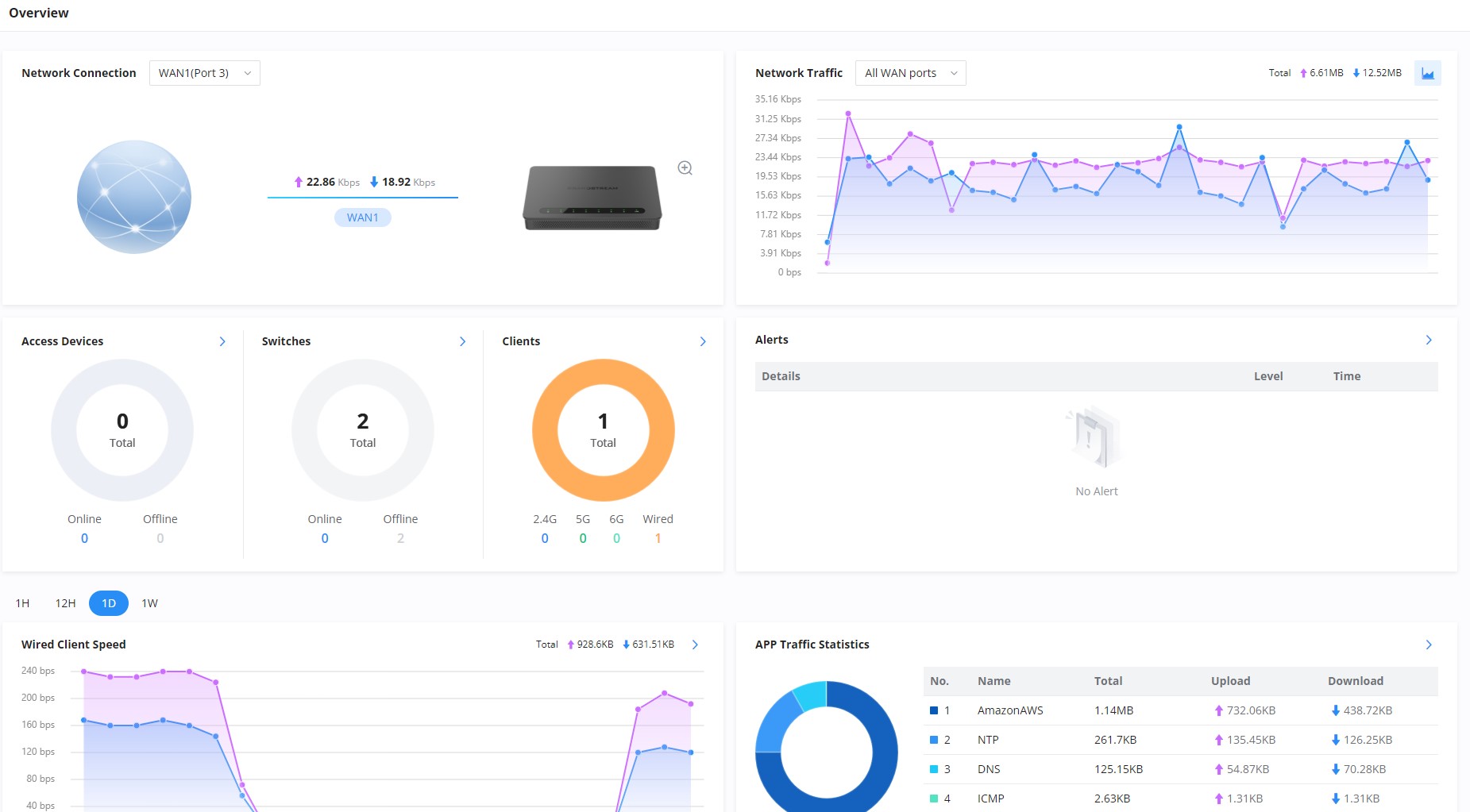Open Clients details arrow
The width and height of the screenshot is (1470, 812).
tap(703, 341)
